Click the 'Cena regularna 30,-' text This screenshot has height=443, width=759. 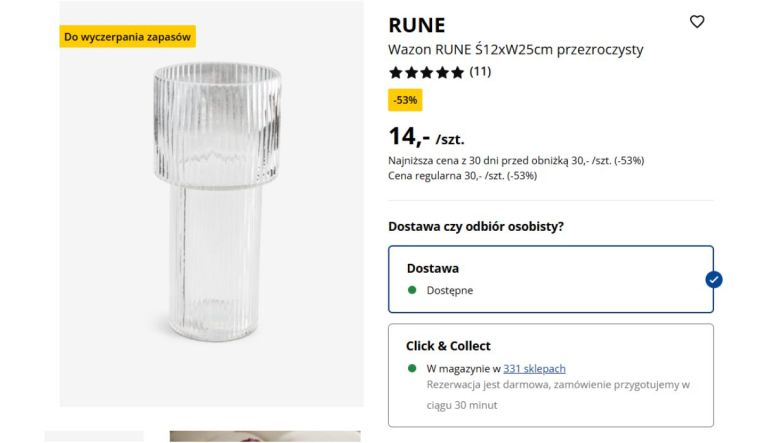(462, 176)
